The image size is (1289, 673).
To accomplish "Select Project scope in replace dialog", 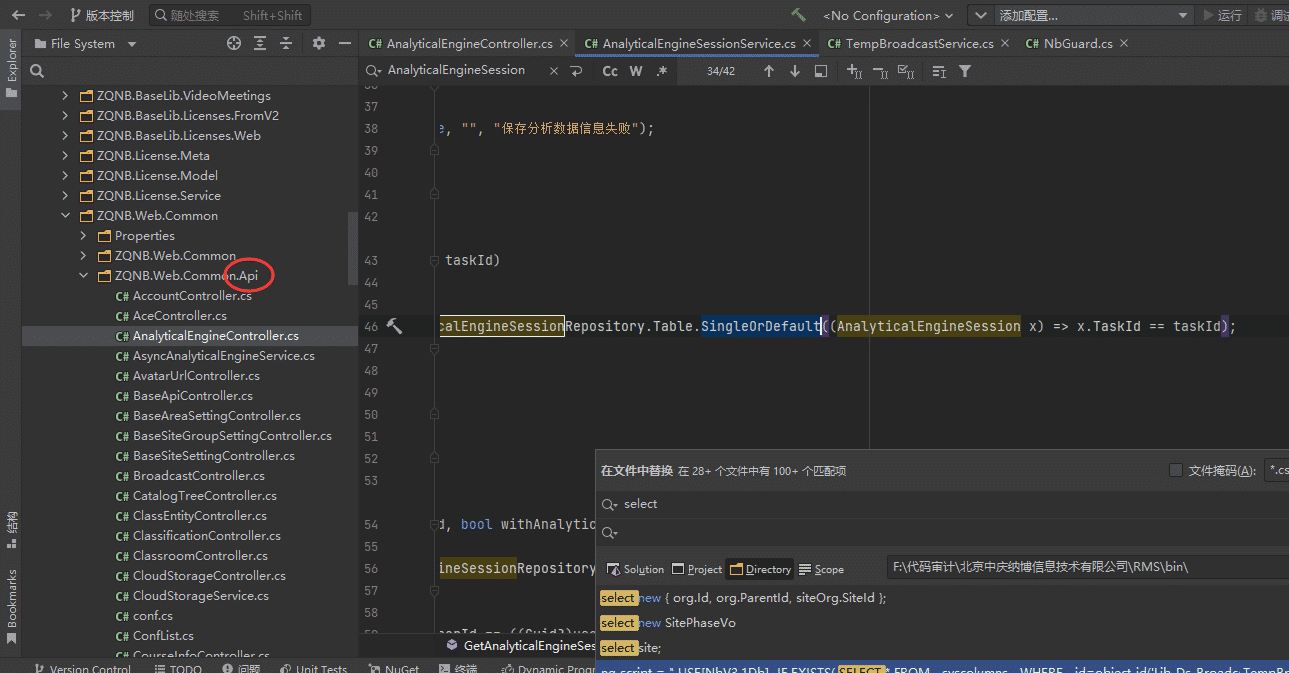I will (697, 569).
